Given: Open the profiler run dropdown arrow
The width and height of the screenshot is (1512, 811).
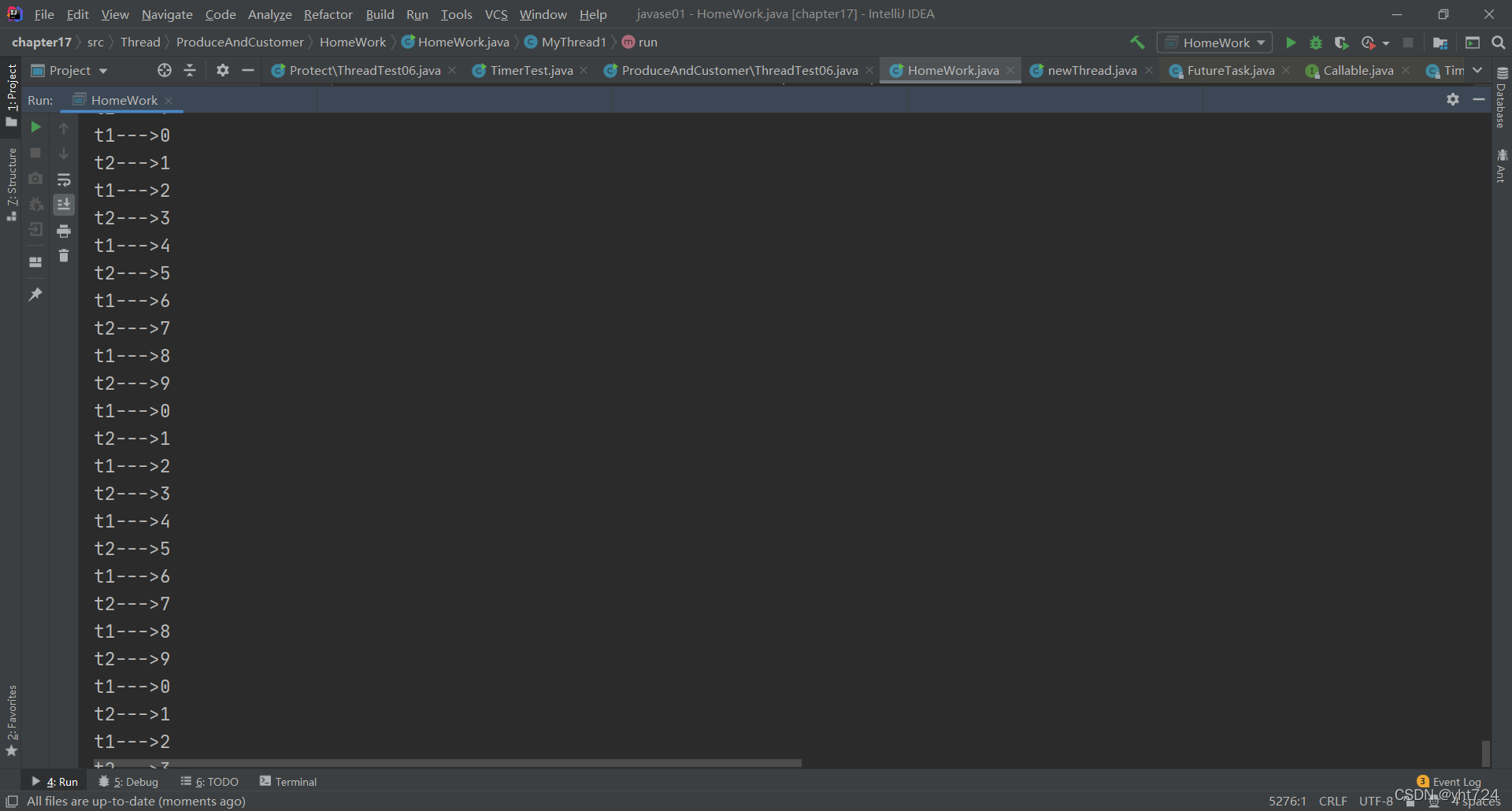Looking at the screenshot, I should point(1386,43).
